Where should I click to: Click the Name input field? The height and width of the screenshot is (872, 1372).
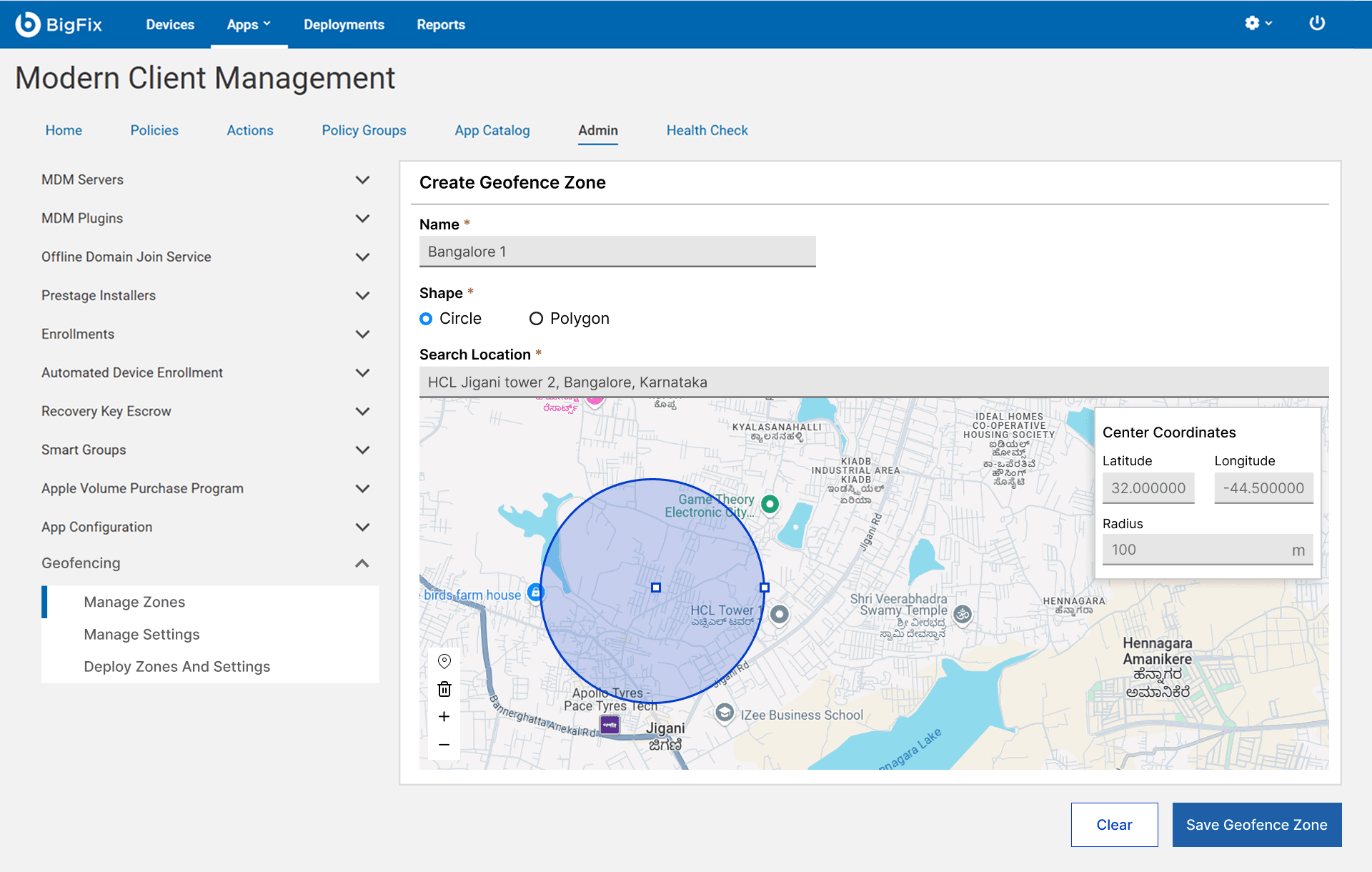(x=617, y=252)
